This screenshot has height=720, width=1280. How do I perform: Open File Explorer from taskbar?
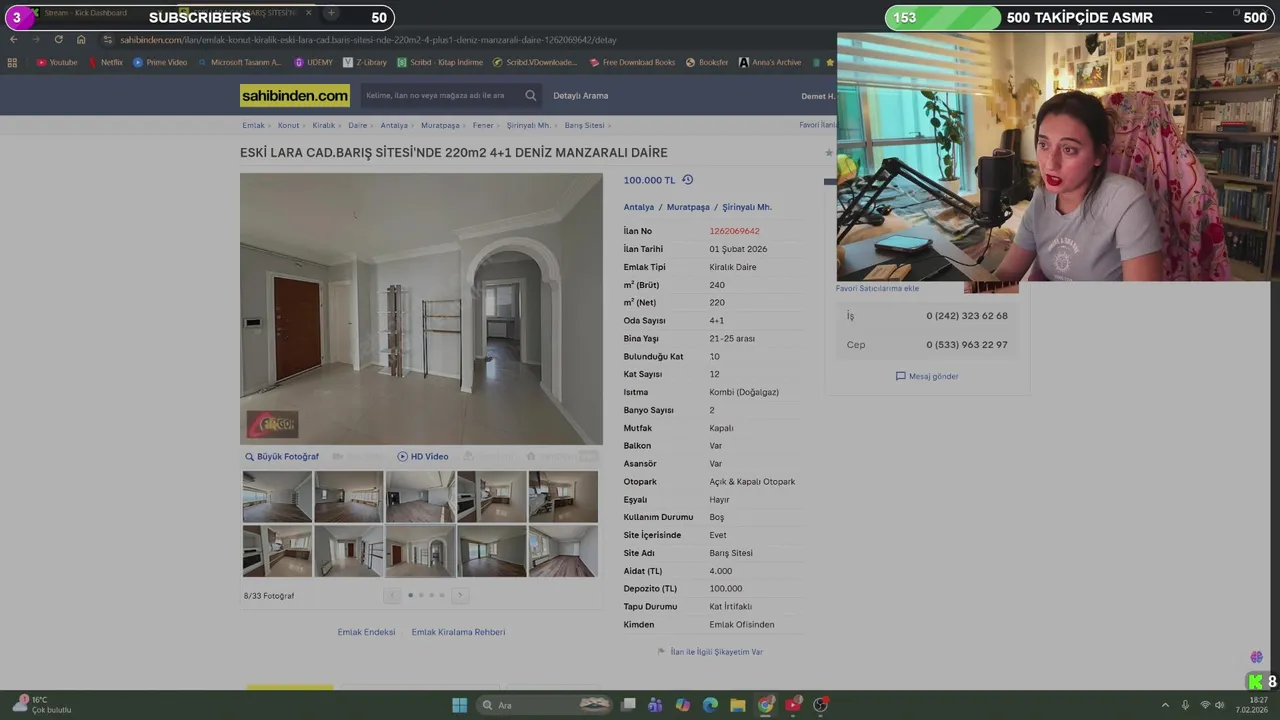pos(737,705)
